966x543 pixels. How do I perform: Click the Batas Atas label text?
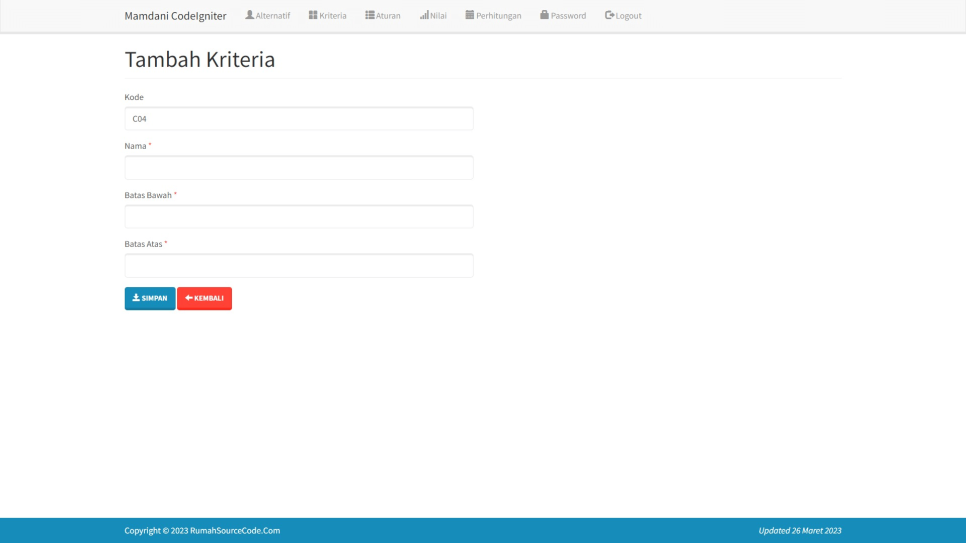point(143,244)
